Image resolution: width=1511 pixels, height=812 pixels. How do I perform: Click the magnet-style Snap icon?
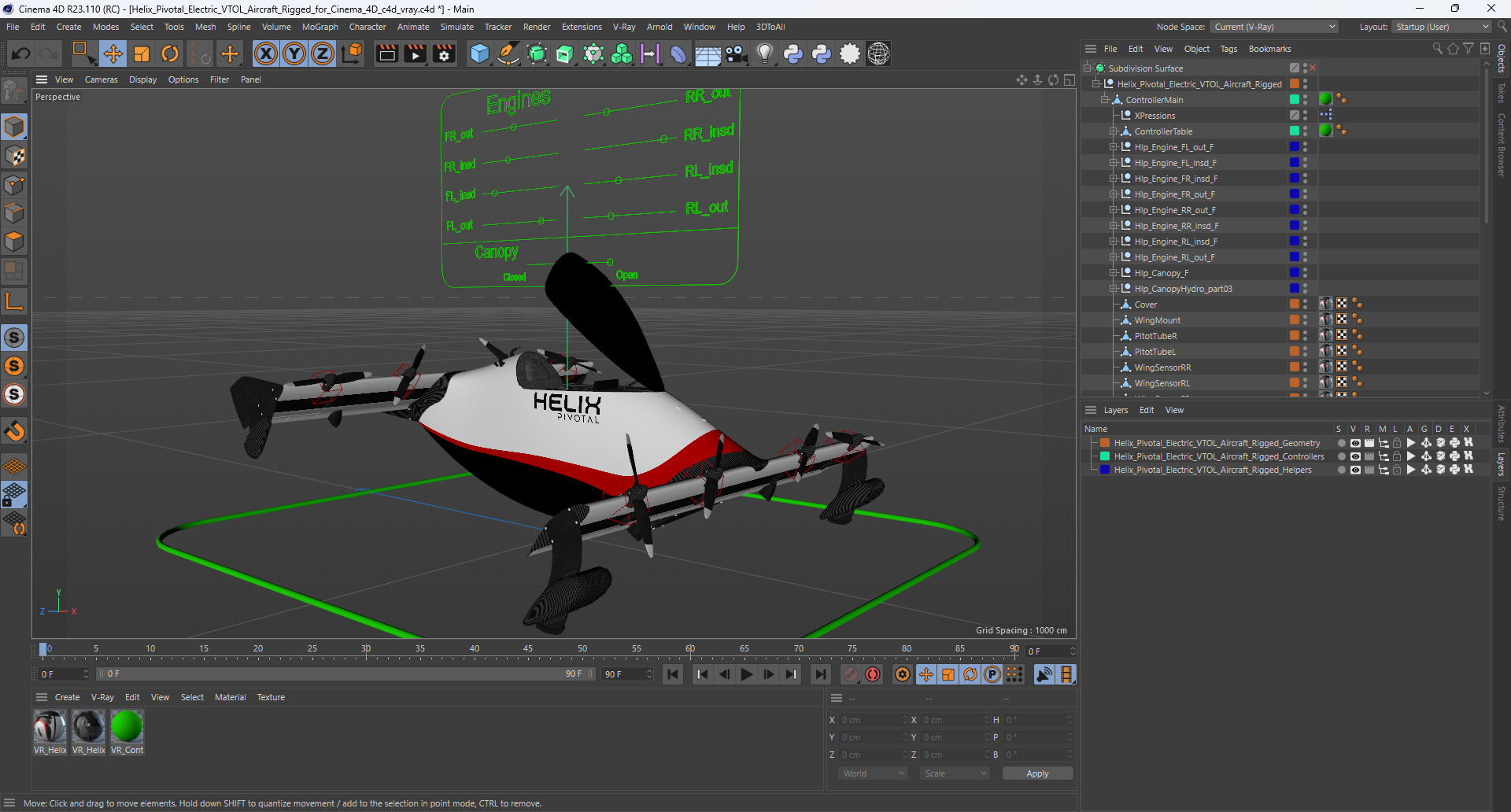click(x=14, y=431)
